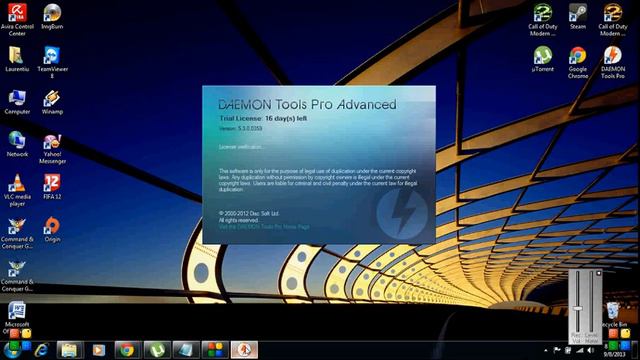Launch ImgBurn from the desktop
640x360 pixels.
(52, 17)
